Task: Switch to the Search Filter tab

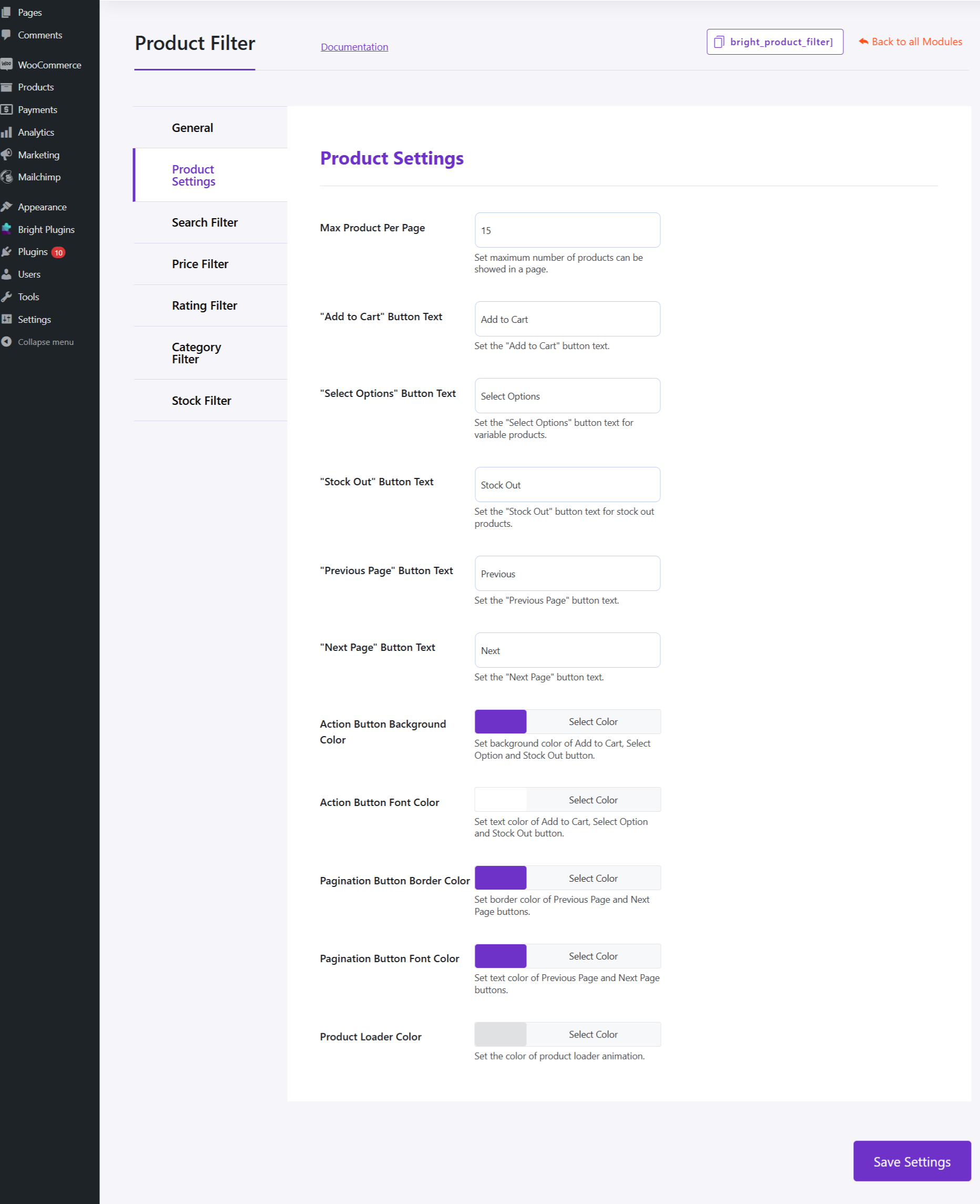Action: [205, 222]
